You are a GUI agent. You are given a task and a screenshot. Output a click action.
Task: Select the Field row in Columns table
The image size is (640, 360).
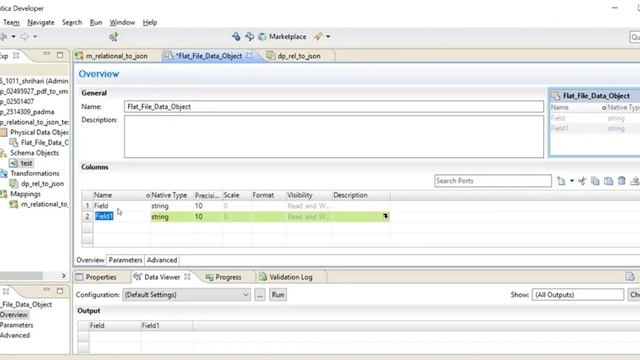(x=236, y=206)
